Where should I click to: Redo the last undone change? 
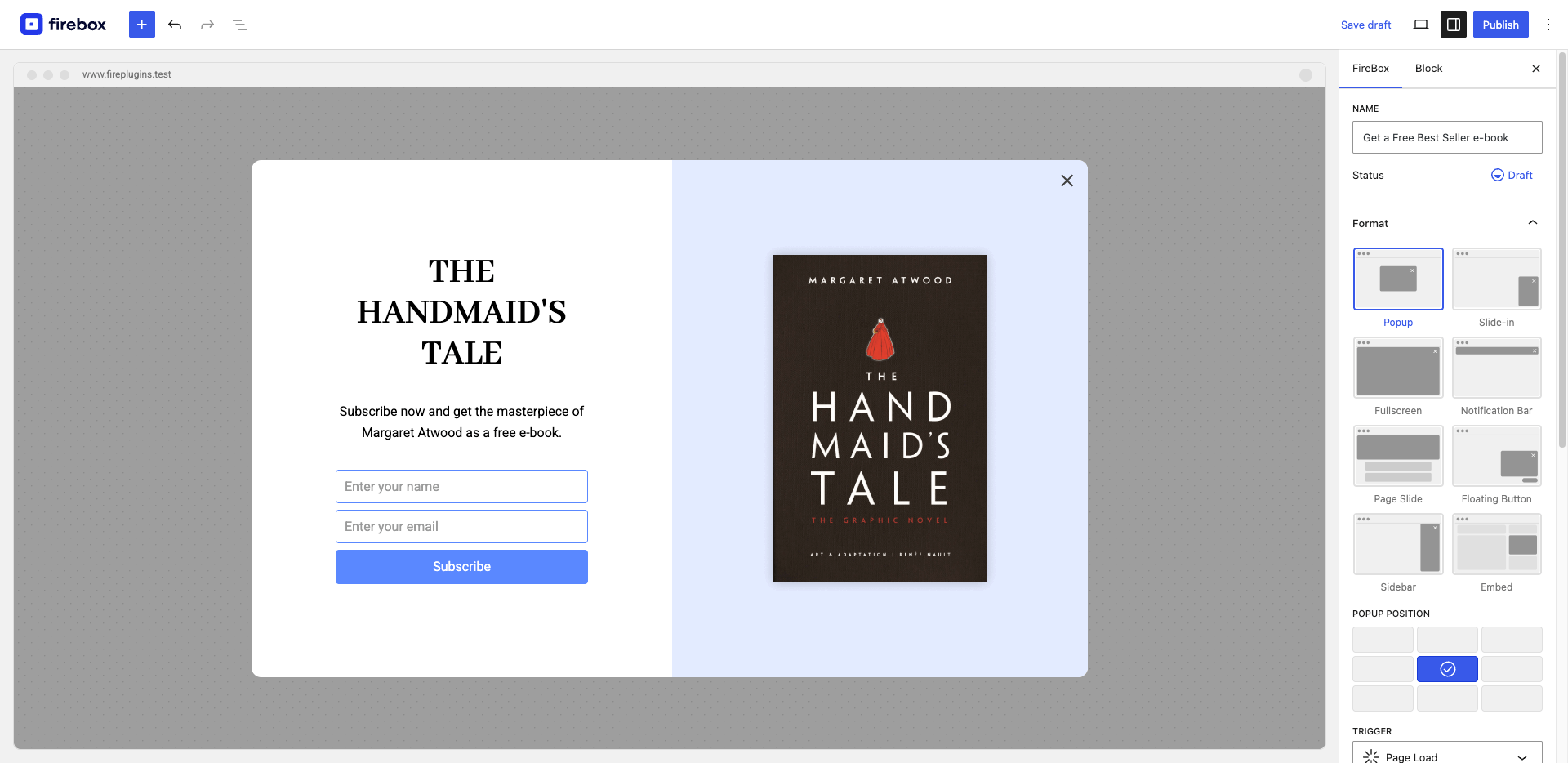tap(207, 25)
